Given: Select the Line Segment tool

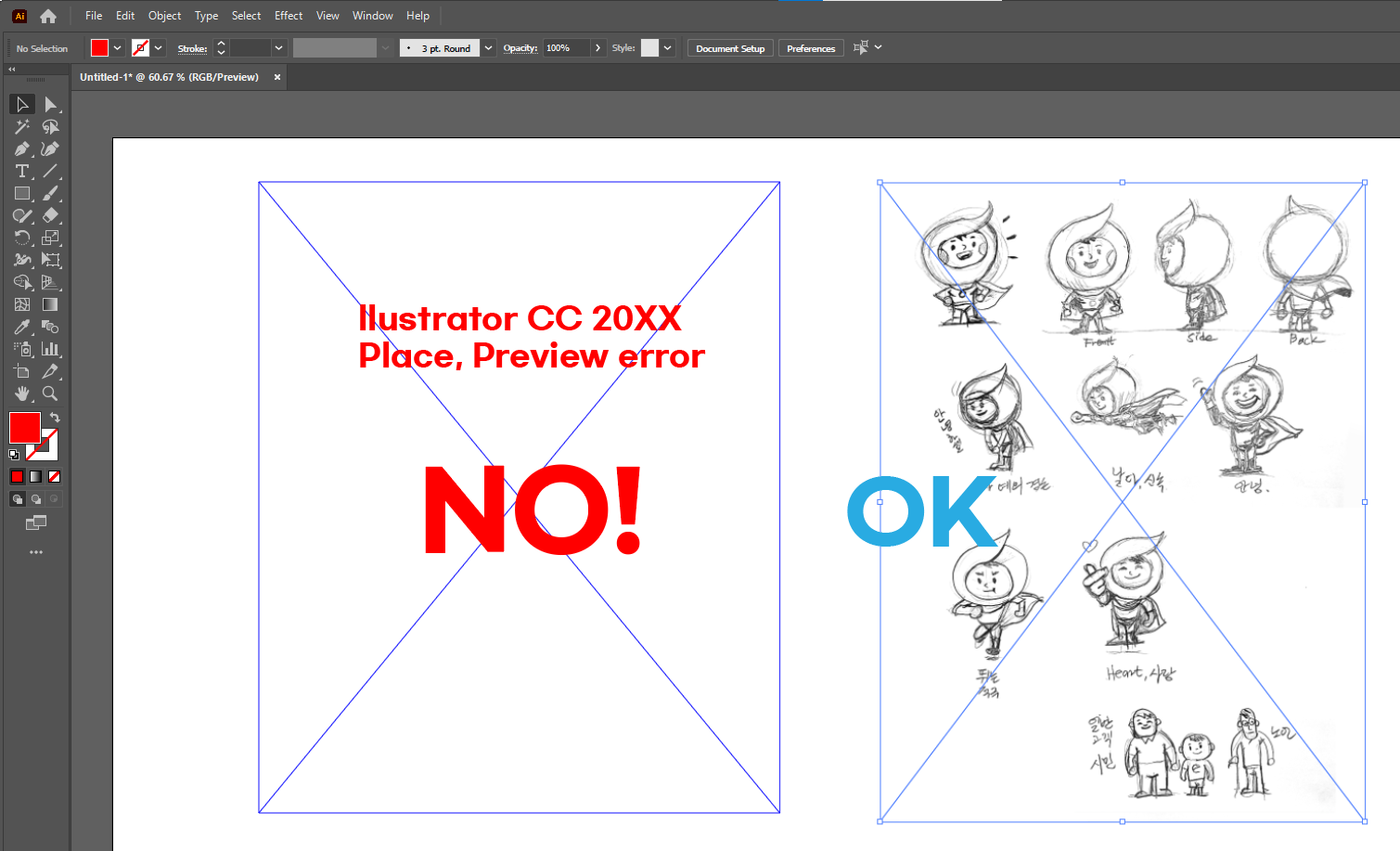Looking at the screenshot, I should click(x=50, y=171).
